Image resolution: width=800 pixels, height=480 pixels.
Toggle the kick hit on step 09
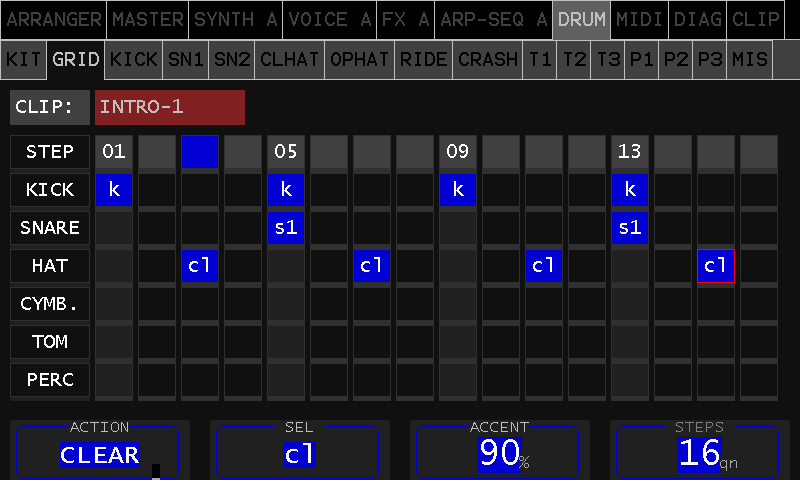click(458, 190)
